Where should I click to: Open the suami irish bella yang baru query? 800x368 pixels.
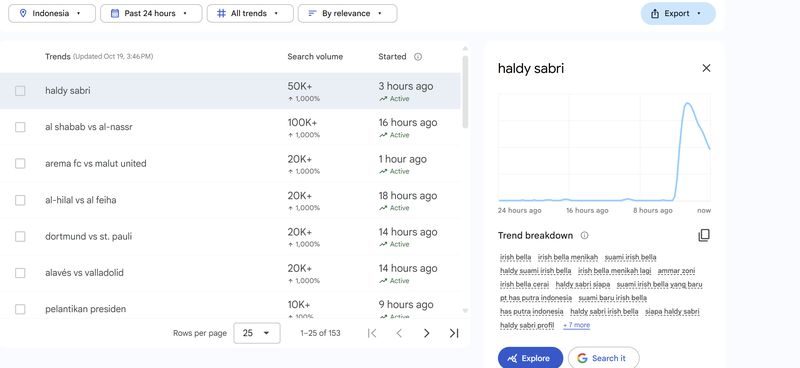[659, 284]
